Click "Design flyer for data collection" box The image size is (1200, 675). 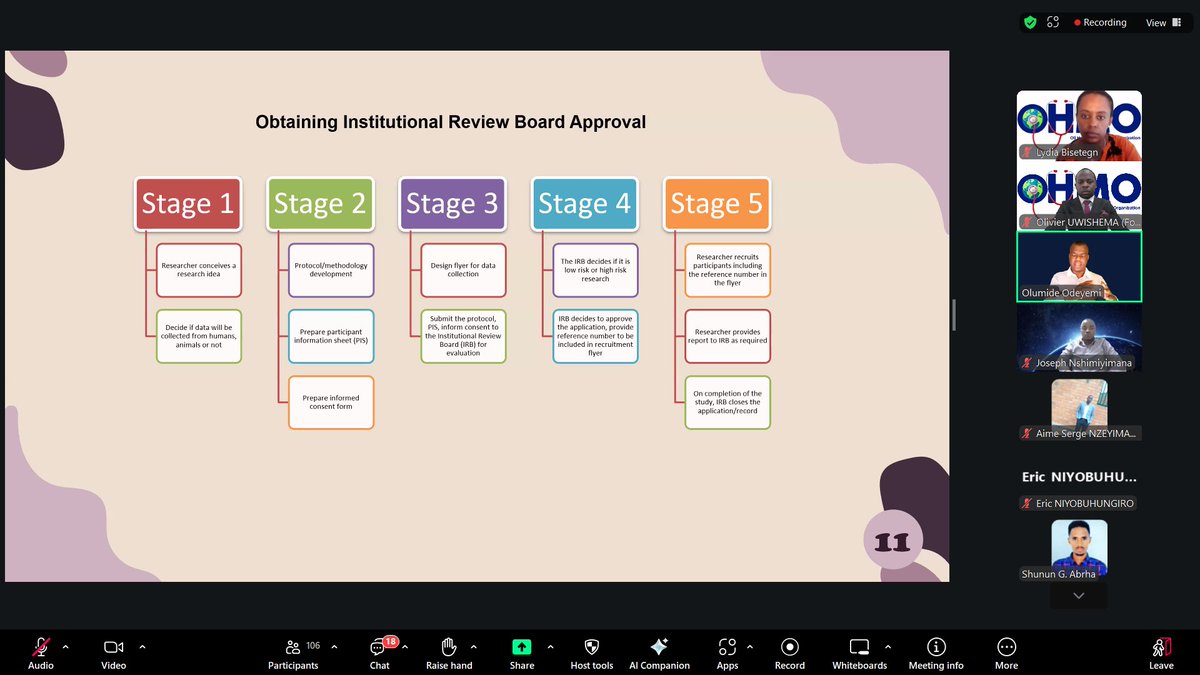tap(463, 270)
